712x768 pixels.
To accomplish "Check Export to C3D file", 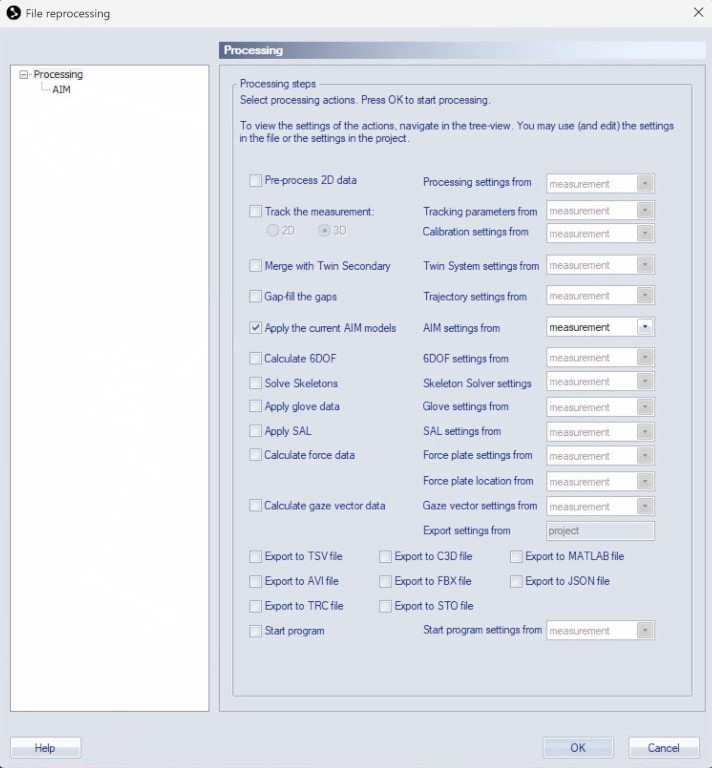I will click(385, 557).
